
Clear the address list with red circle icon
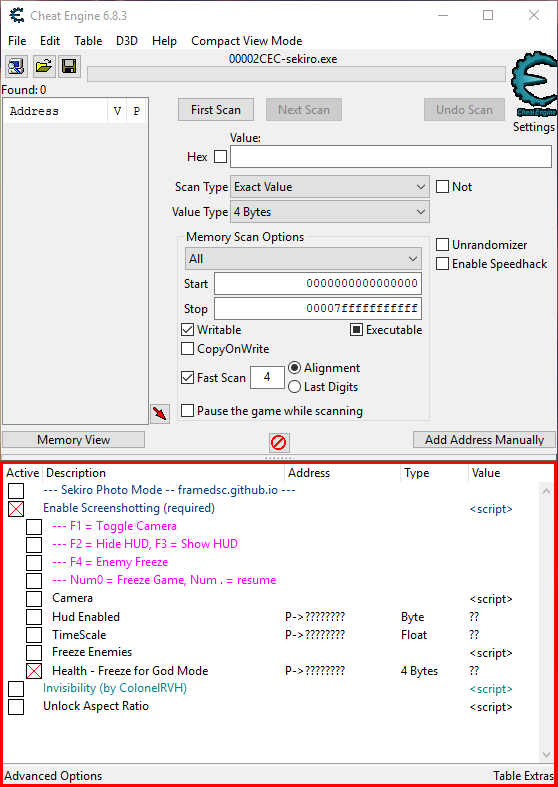tap(278, 442)
